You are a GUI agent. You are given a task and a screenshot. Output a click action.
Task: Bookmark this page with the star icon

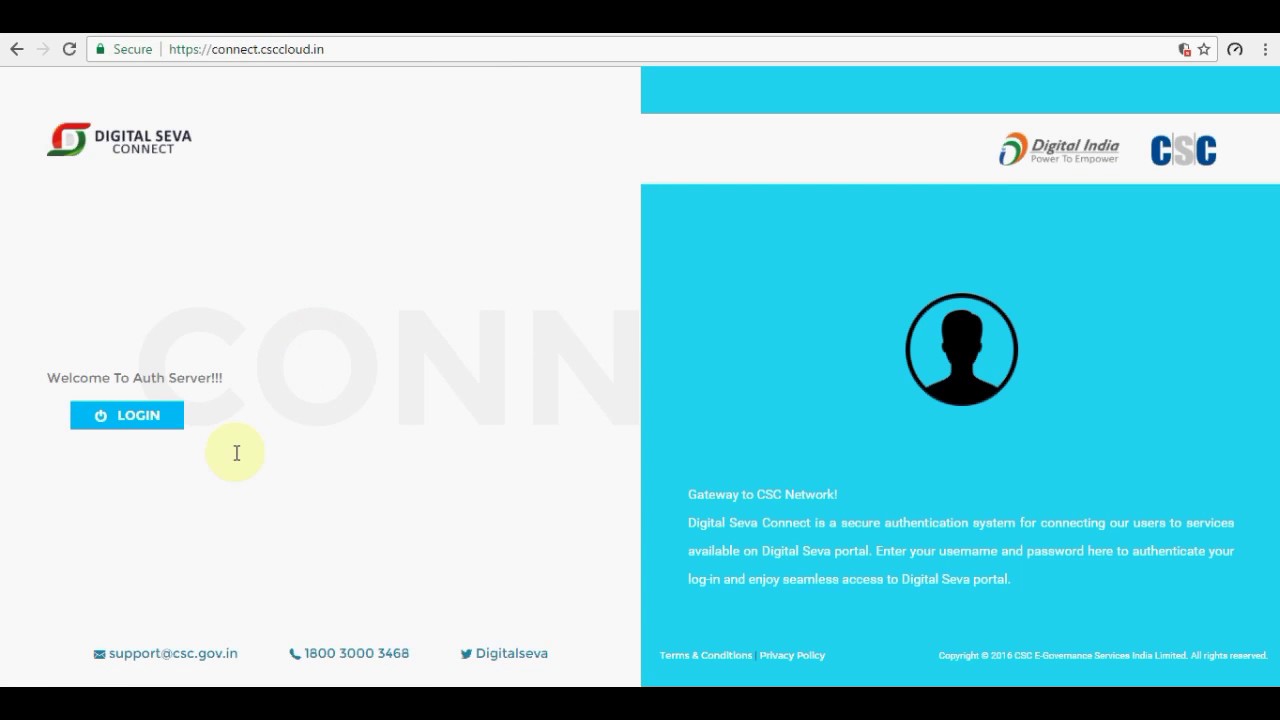click(x=1204, y=49)
